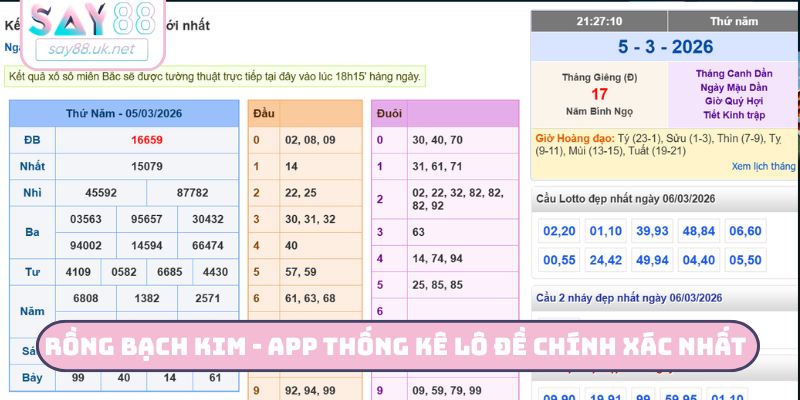This screenshot has width=800, height=400.
Task: Click the 5 - 3 - 2026 date heading
Action: (665, 47)
